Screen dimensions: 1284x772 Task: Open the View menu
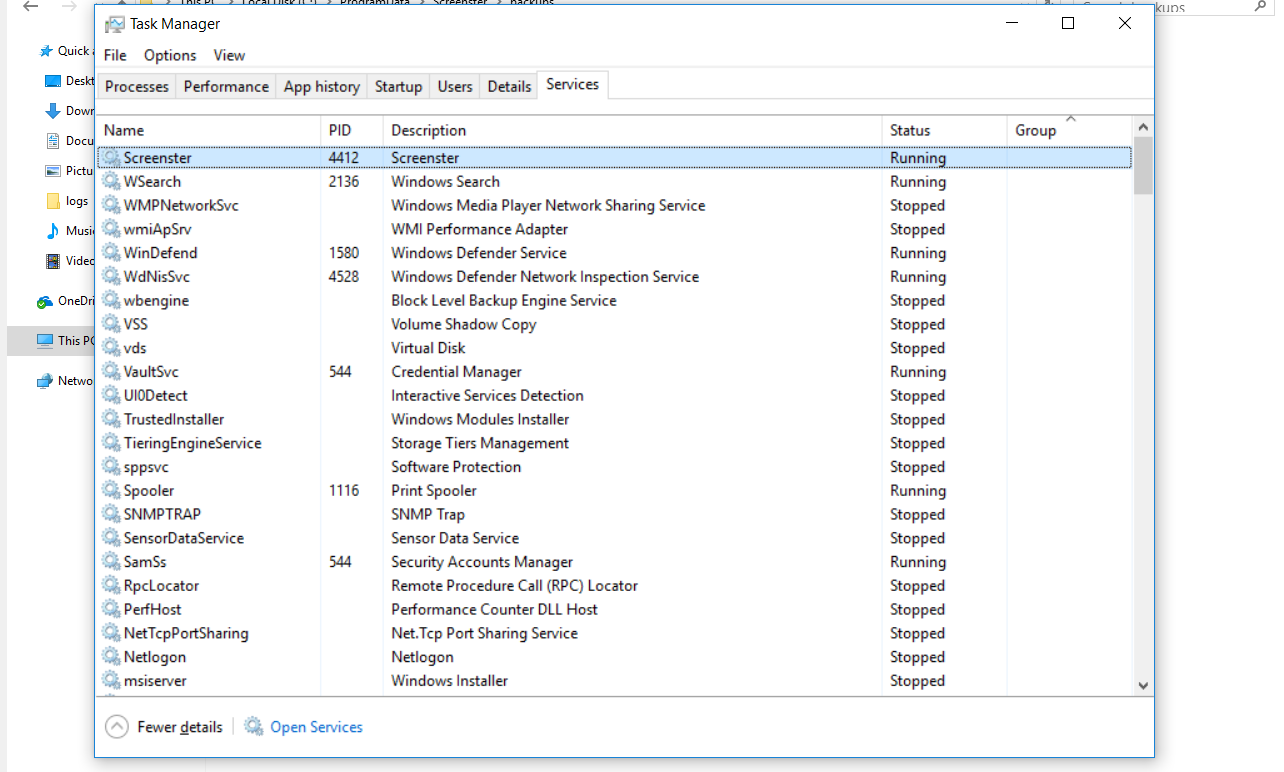click(229, 55)
